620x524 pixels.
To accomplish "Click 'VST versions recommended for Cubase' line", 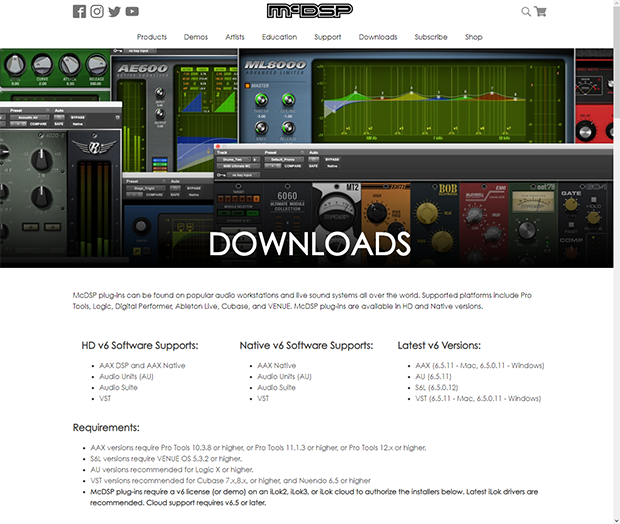I will coord(231,481).
